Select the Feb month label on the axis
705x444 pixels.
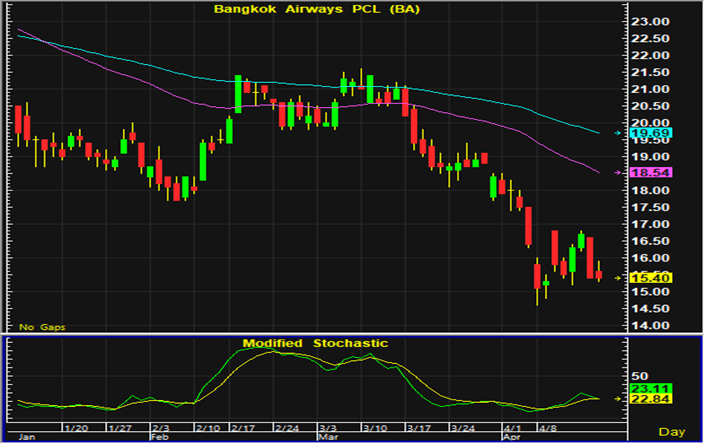click(x=159, y=437)
